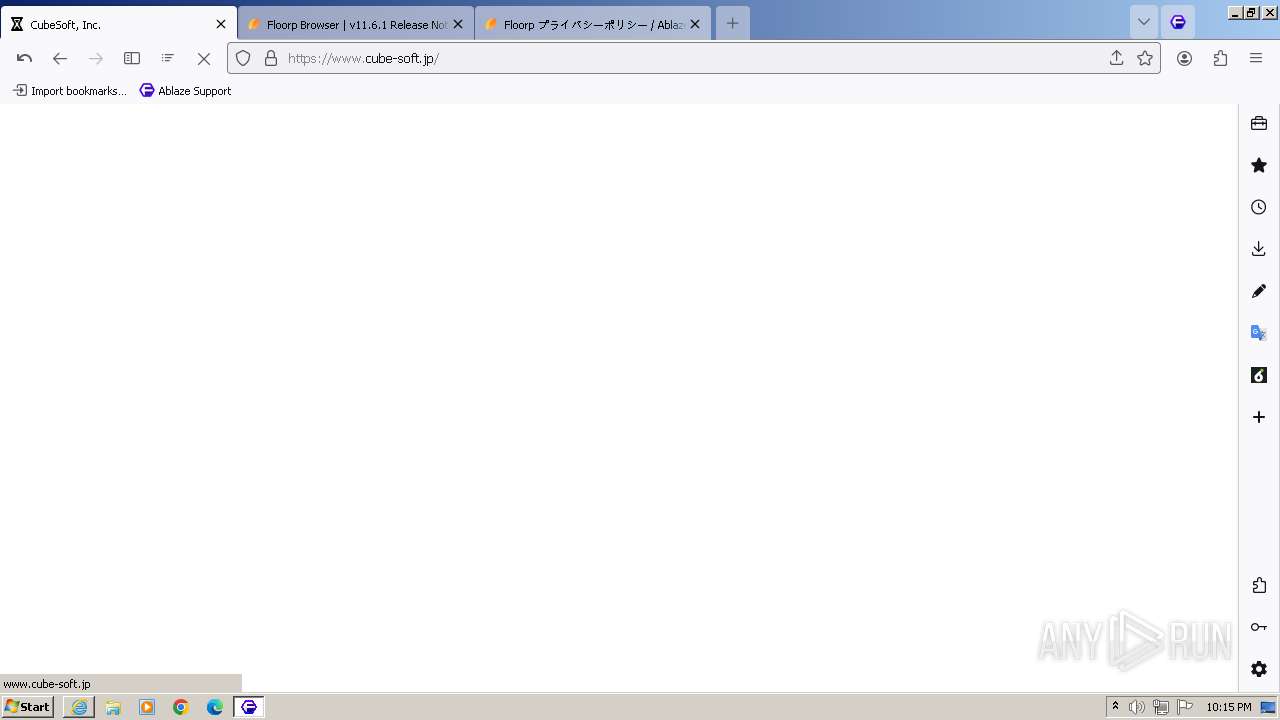Open sidebar notes pencil panel

1259,291
